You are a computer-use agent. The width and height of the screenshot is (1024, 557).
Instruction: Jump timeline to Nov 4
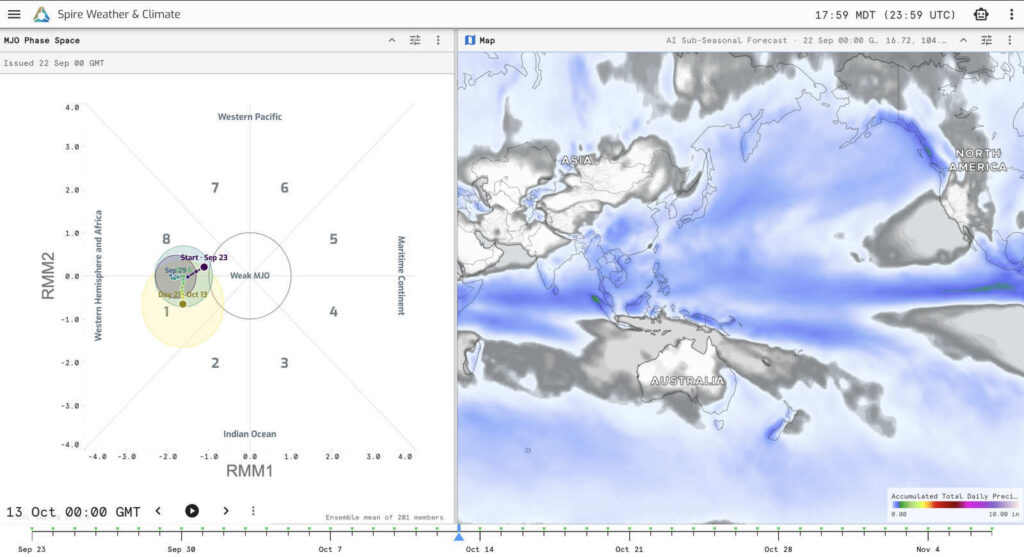927,549
